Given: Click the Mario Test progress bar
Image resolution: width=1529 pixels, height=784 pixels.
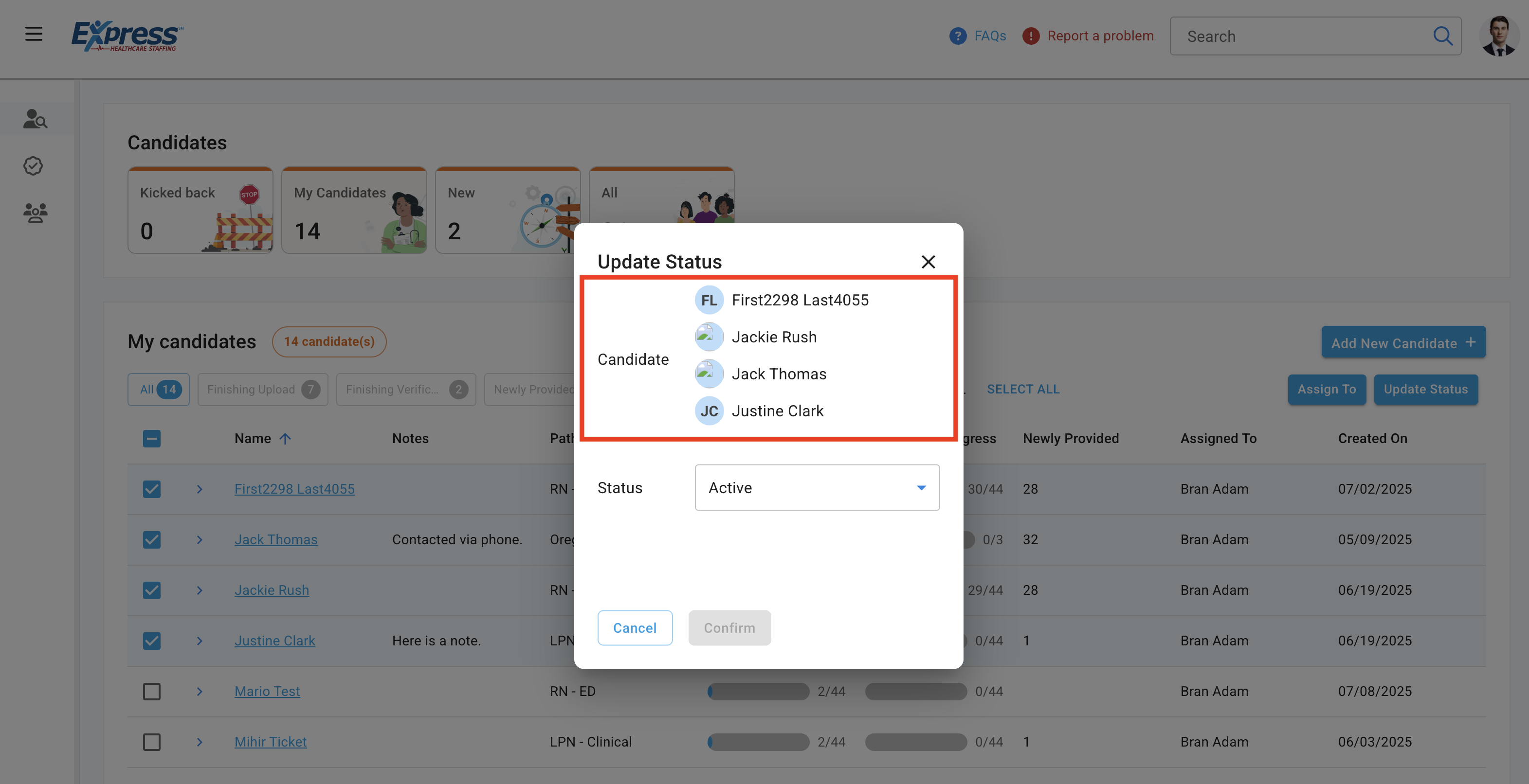Looking at the screenshot, I should click(758, 692).
